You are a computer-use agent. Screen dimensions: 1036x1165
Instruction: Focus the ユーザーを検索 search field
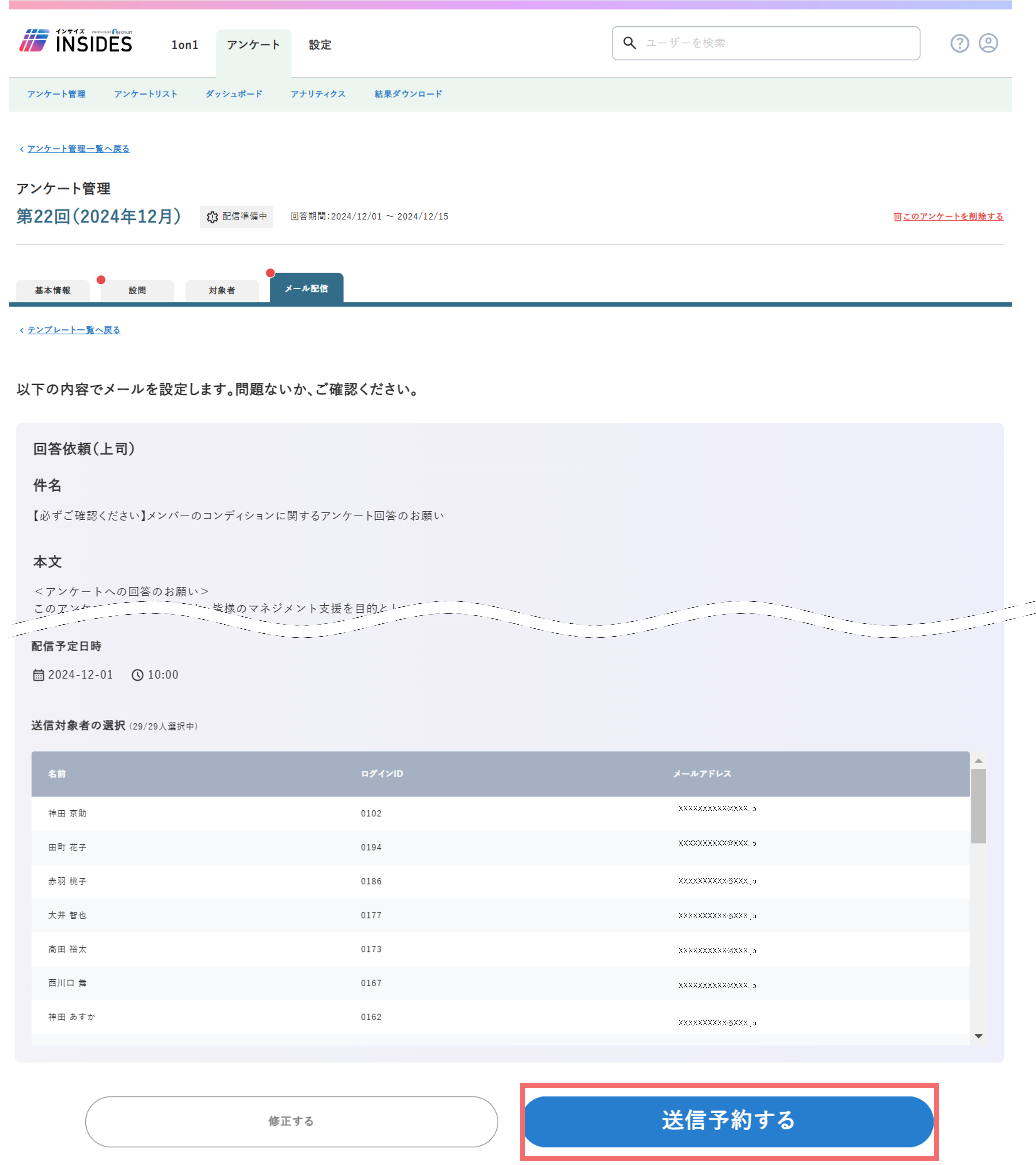766,43
